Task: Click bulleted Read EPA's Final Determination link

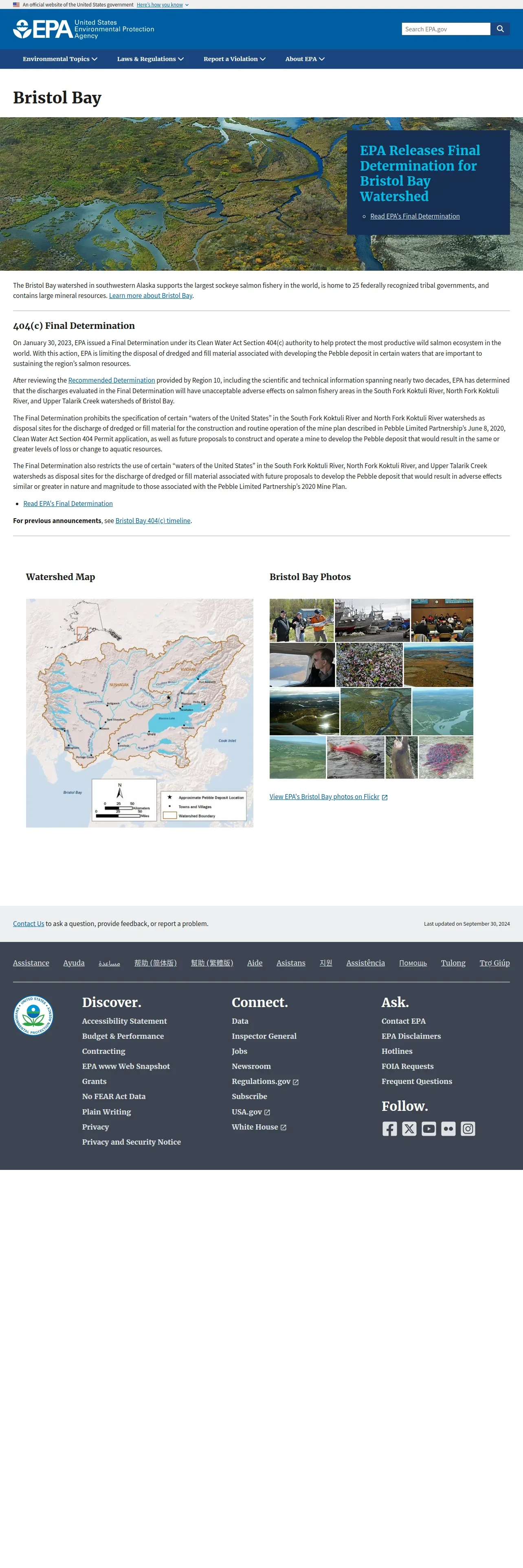Action: pyautogui.click(x=68, y=504)
